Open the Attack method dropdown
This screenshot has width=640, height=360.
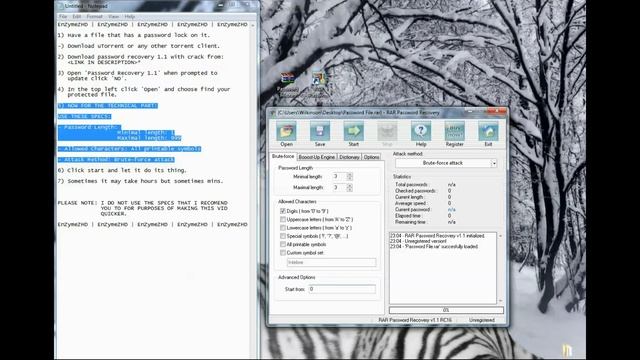click(493, 163)
